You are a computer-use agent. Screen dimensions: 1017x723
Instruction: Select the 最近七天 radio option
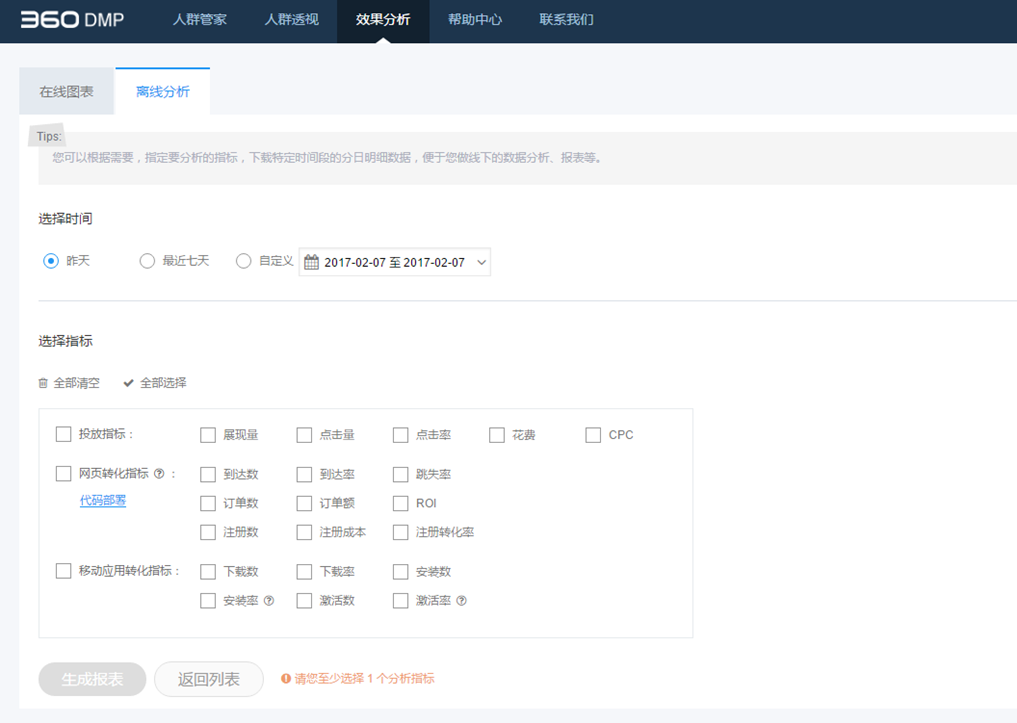click(147, 261)
